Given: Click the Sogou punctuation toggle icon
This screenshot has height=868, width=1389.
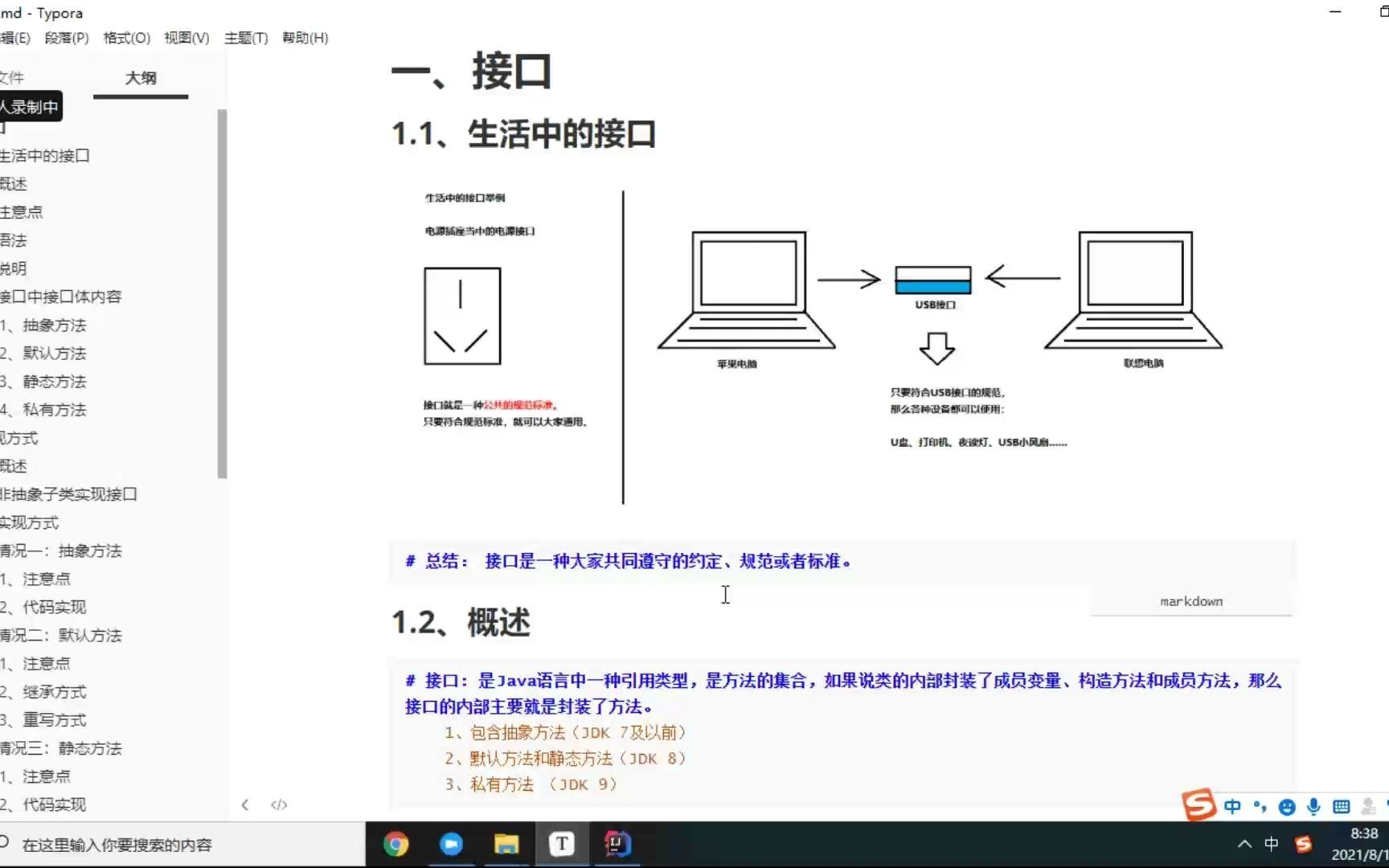Looking at the screenshot, I should click(1260, 806).
